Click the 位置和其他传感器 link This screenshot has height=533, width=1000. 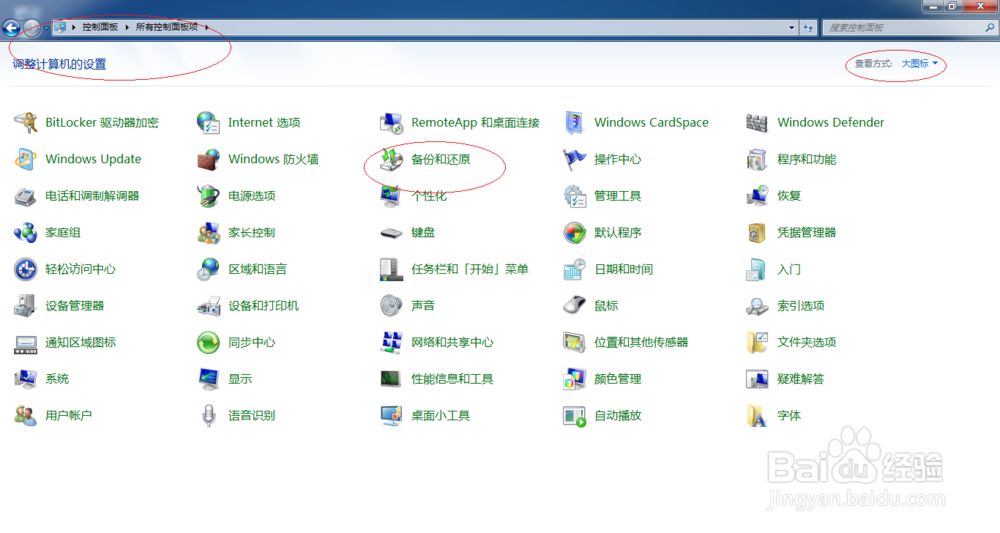[x=641, y=342]
